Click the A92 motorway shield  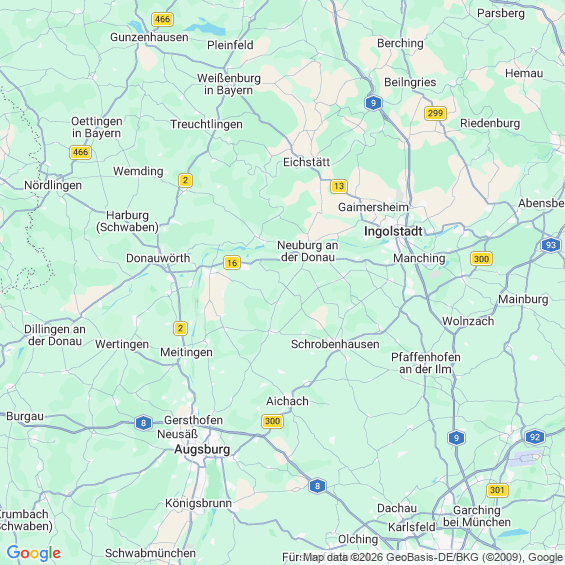click(535, 437)
